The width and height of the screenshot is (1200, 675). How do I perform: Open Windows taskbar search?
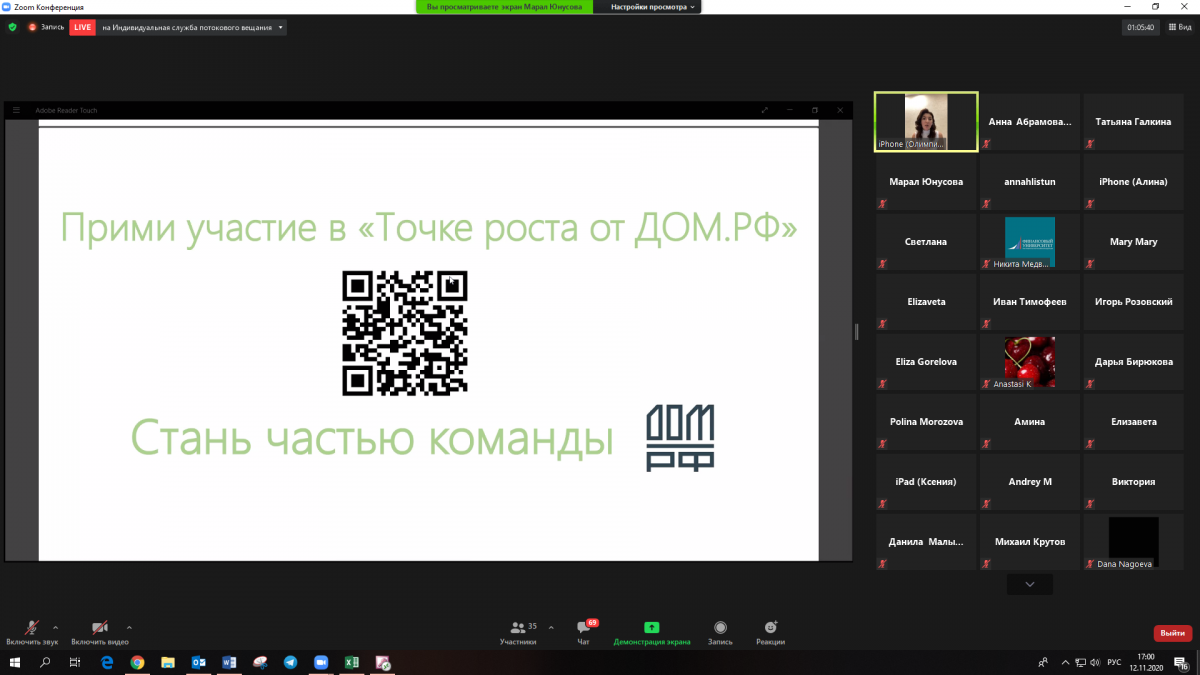[45, 662]
